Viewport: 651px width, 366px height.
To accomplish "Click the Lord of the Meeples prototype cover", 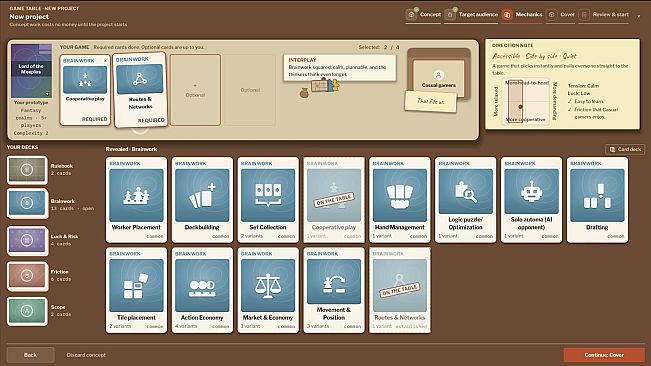I will 32,71.
